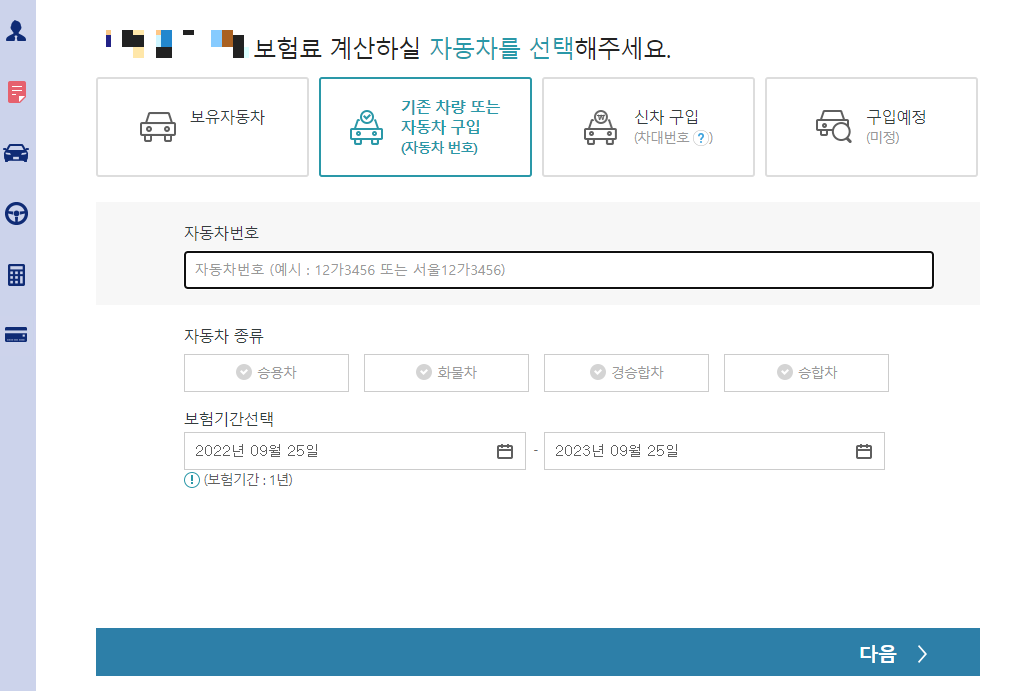Focus the 자동차번호 input field

pos(558,270)
